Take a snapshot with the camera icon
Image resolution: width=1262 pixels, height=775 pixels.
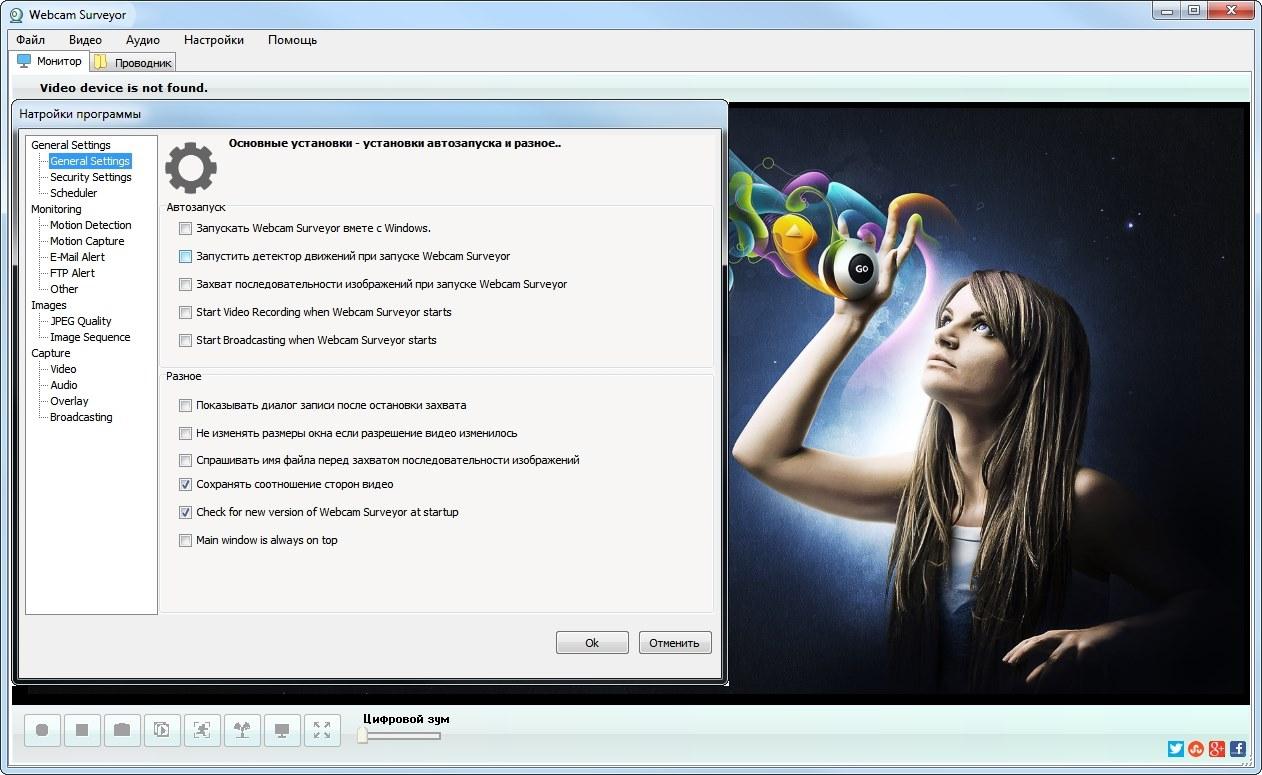coord(122,730)
